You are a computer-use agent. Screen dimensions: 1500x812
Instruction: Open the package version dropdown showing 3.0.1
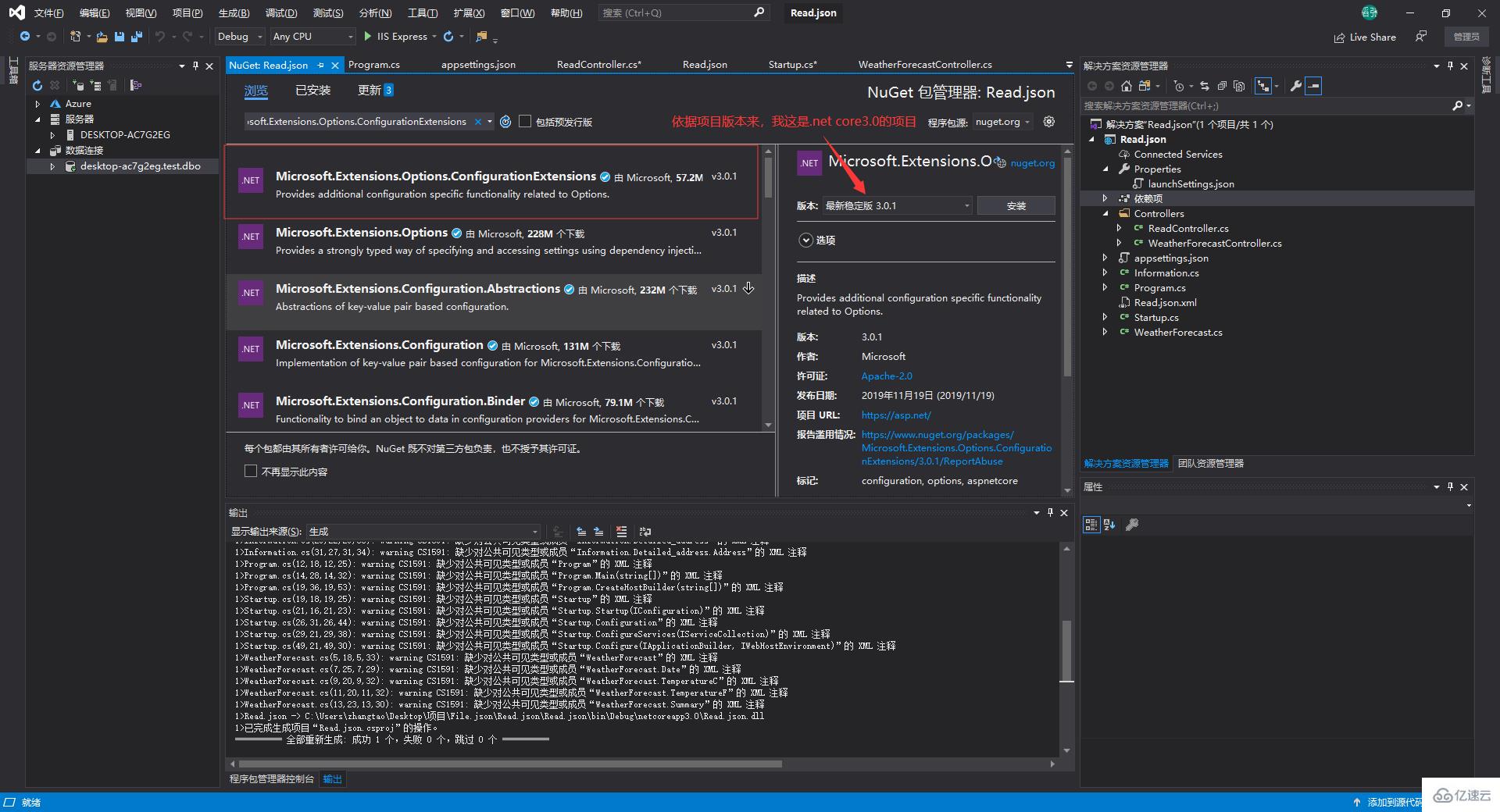coord(897,205)
